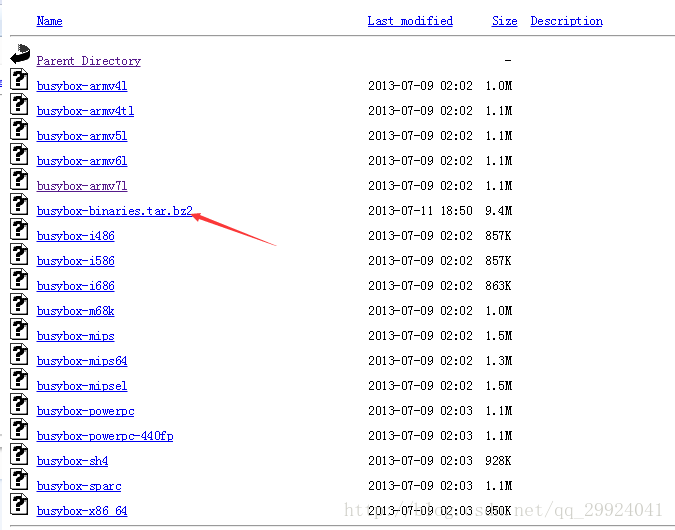Open the busybox-i586 link
This screenshot has width=675, height=530.
pyautogui.click(x=76, y=260)
